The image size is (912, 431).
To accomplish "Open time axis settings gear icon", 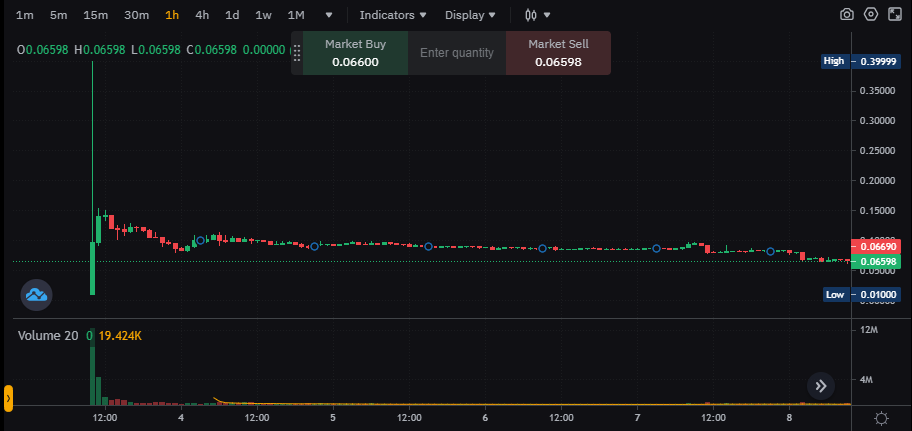I will click(x=881, y=418).
